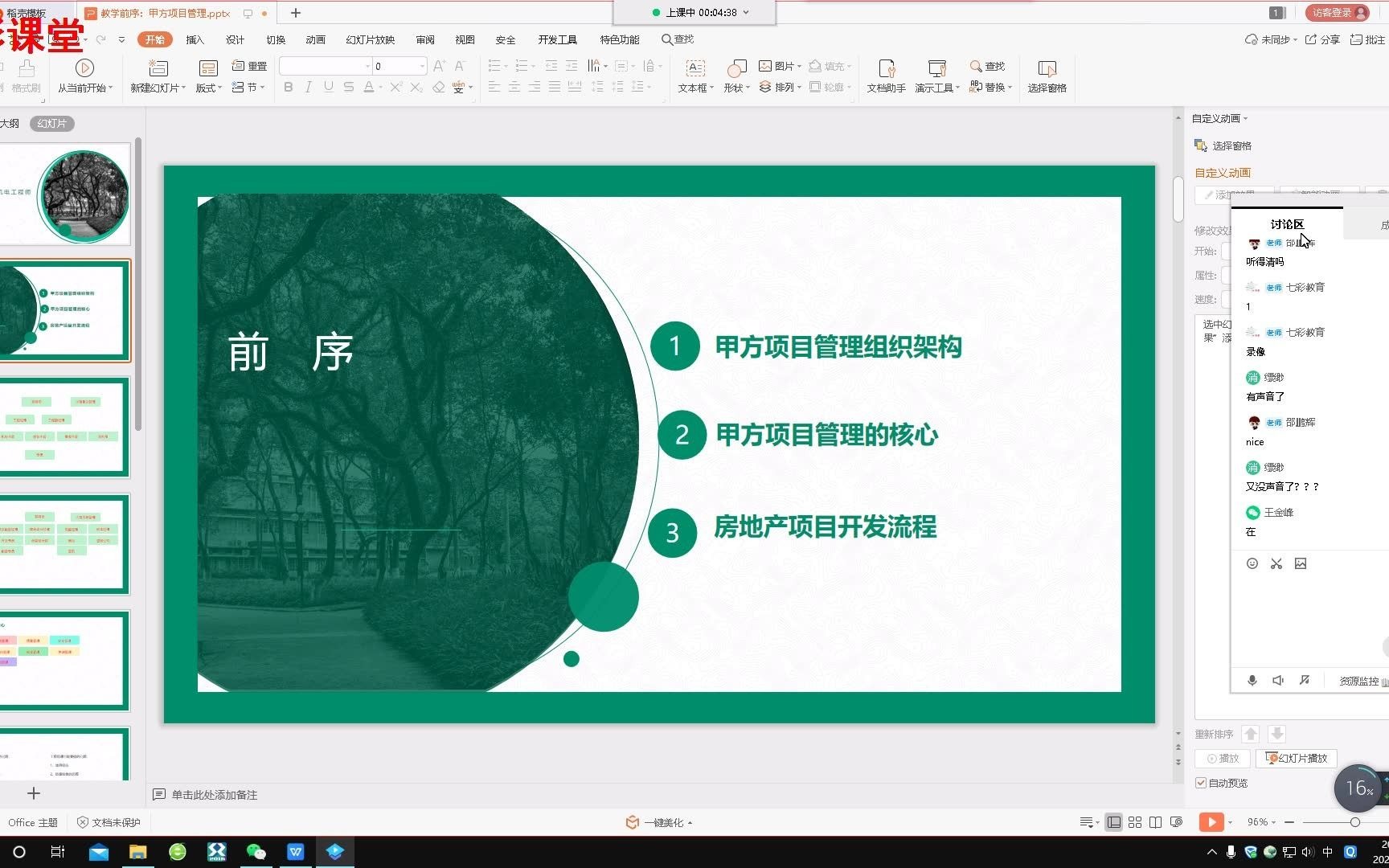
Task: Switch to the 插入 ribbon tab
Action: click(x=194, y=39)
